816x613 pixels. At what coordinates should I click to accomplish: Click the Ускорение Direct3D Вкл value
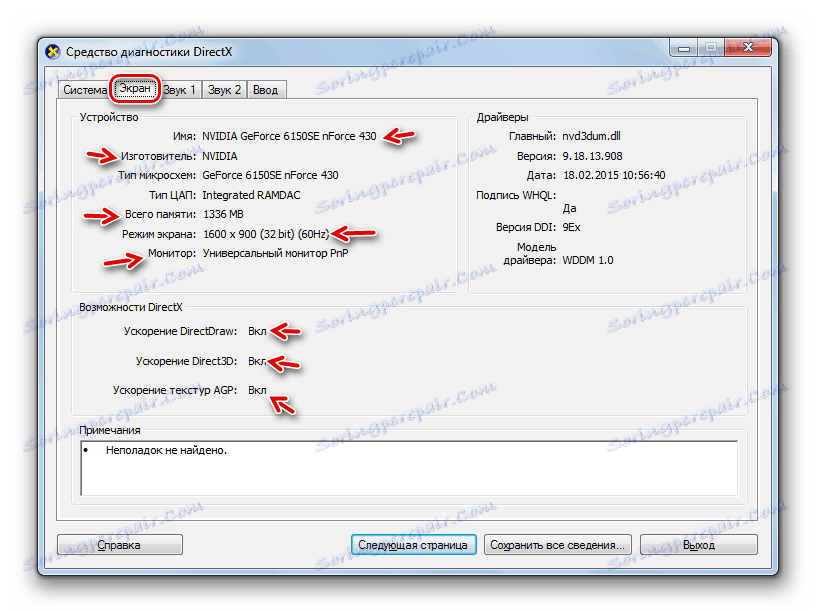click(257, 361)
